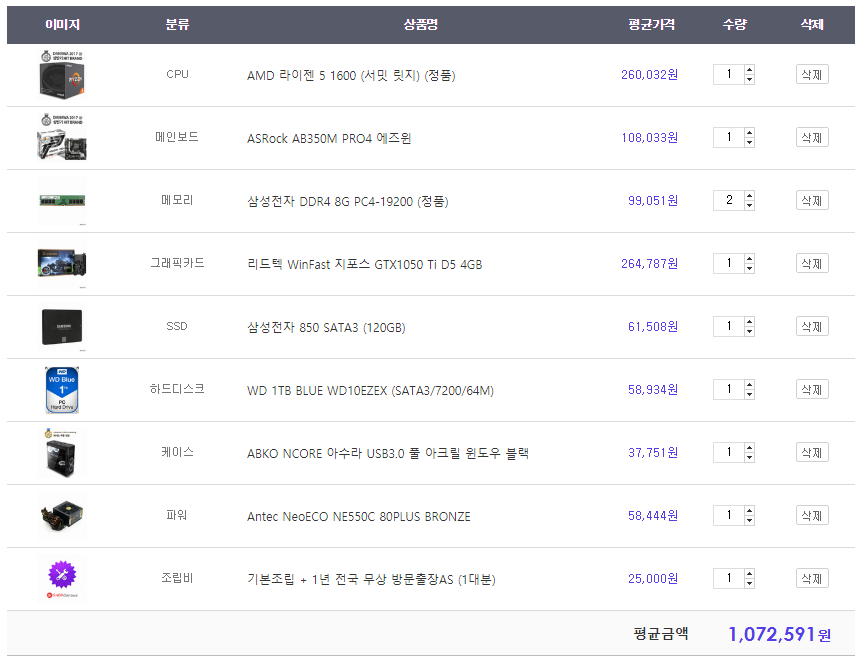The image size is (859, 659).
Task: Click the 삭제 button for the CPU
Action: tap(812, 75)
